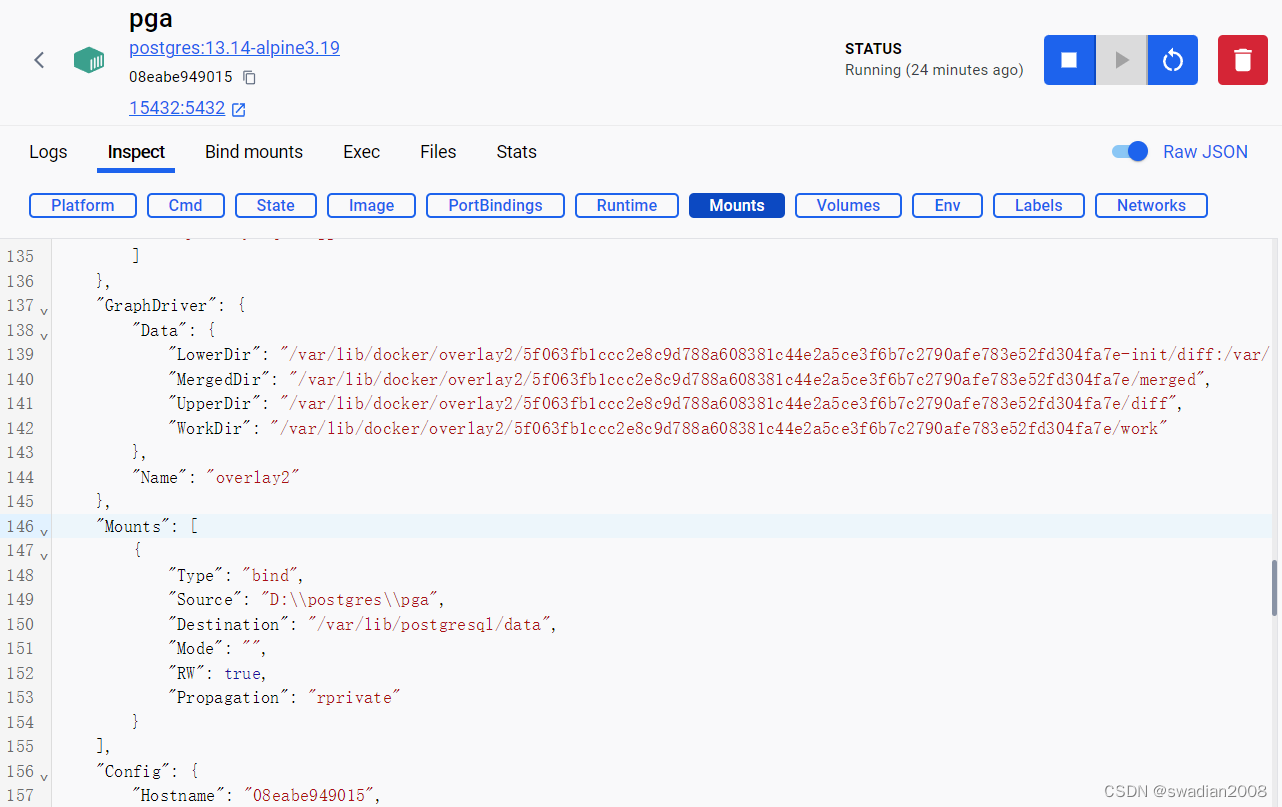Fold the Data object on line 138
1282x807 pixels.
point(44,332)
